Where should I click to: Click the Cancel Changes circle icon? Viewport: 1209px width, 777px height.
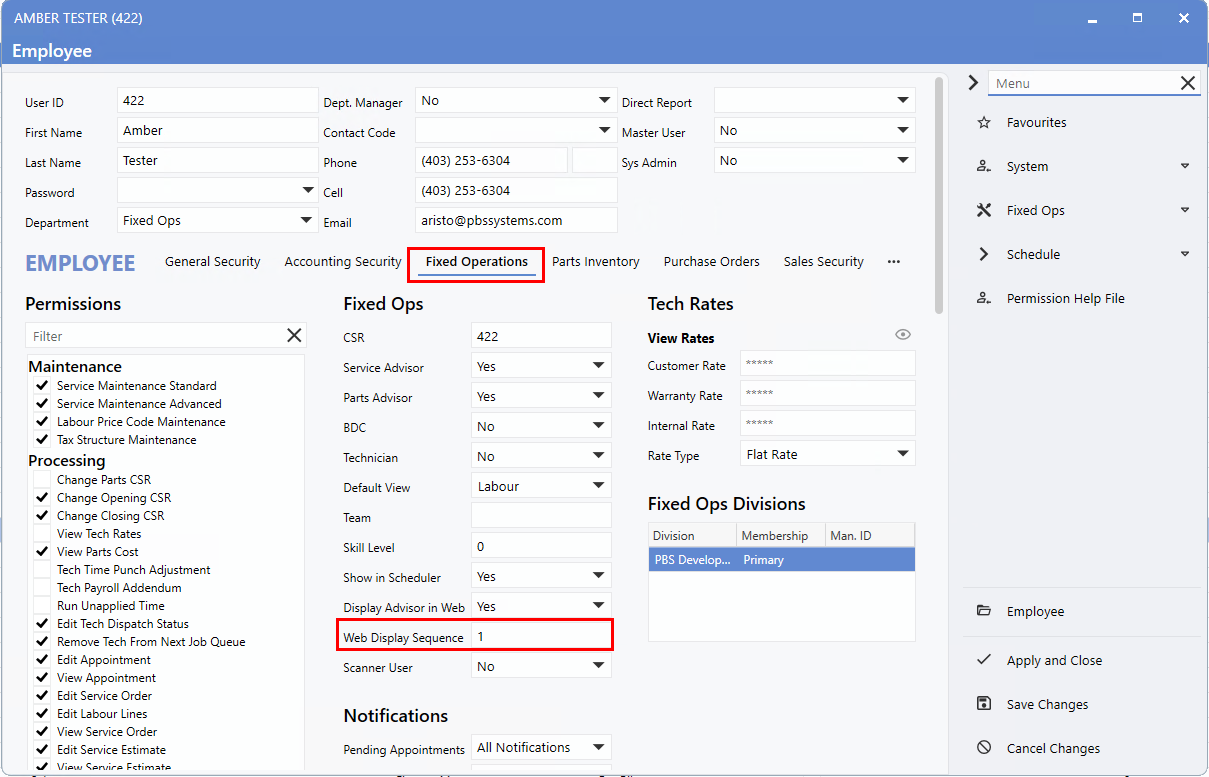click(984, 748)
